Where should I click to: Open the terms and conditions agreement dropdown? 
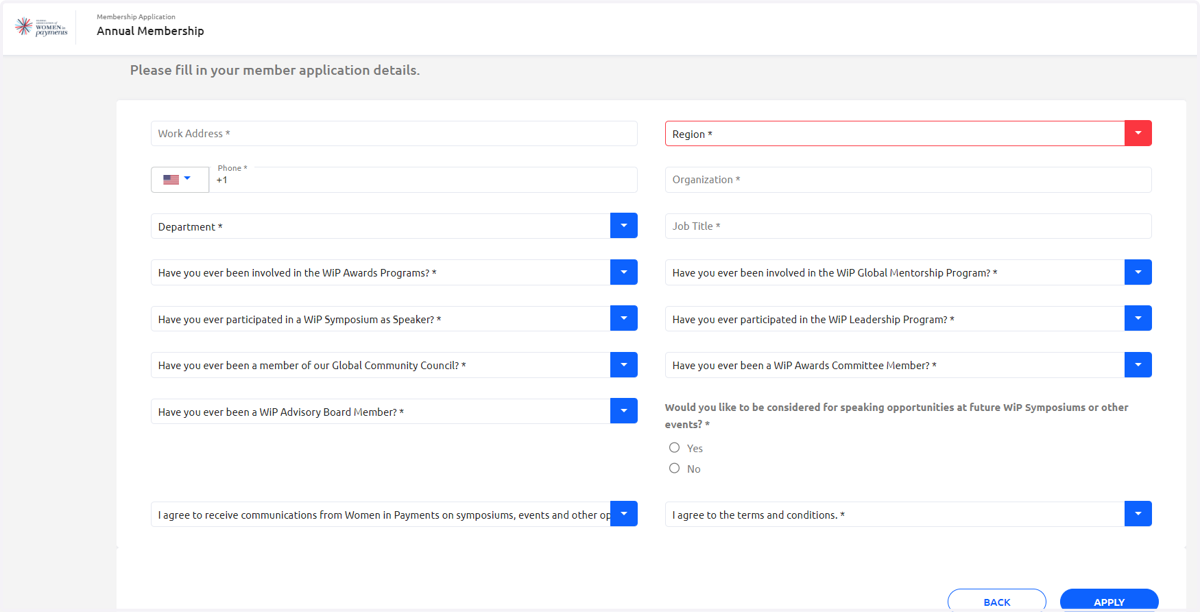click(x=1138, y=514)
